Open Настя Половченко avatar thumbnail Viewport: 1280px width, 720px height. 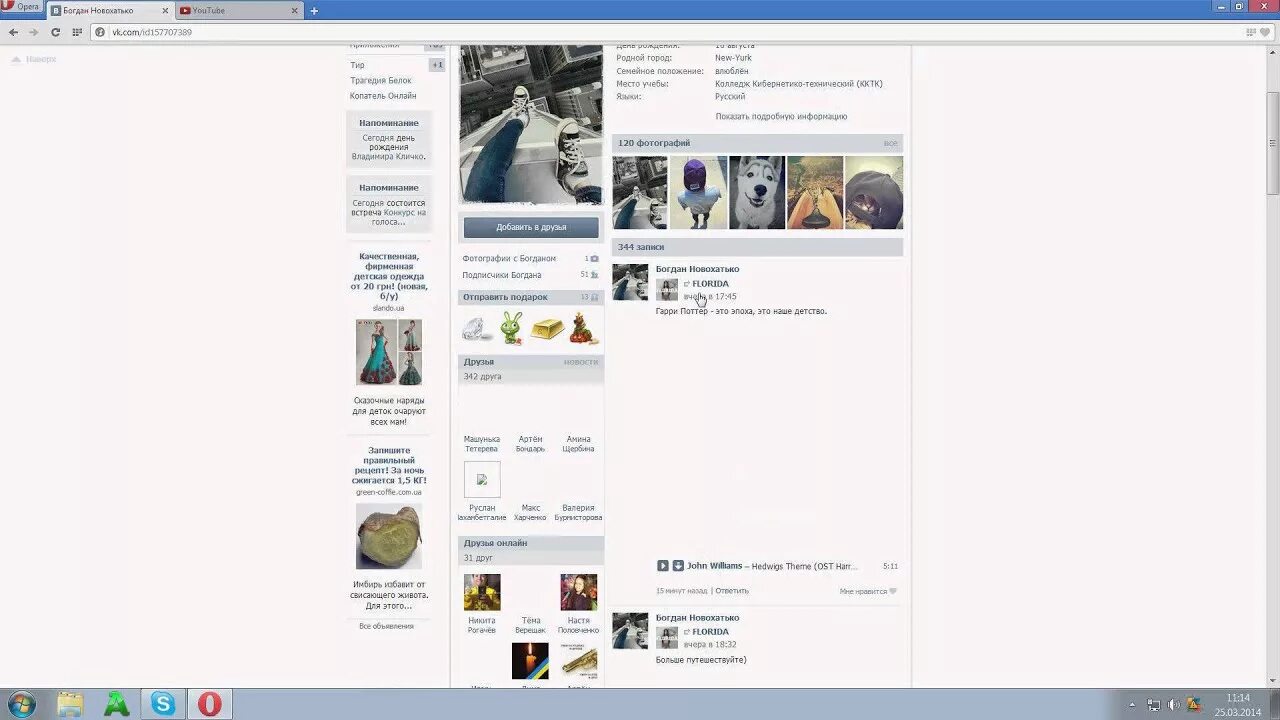click(579, 592)
